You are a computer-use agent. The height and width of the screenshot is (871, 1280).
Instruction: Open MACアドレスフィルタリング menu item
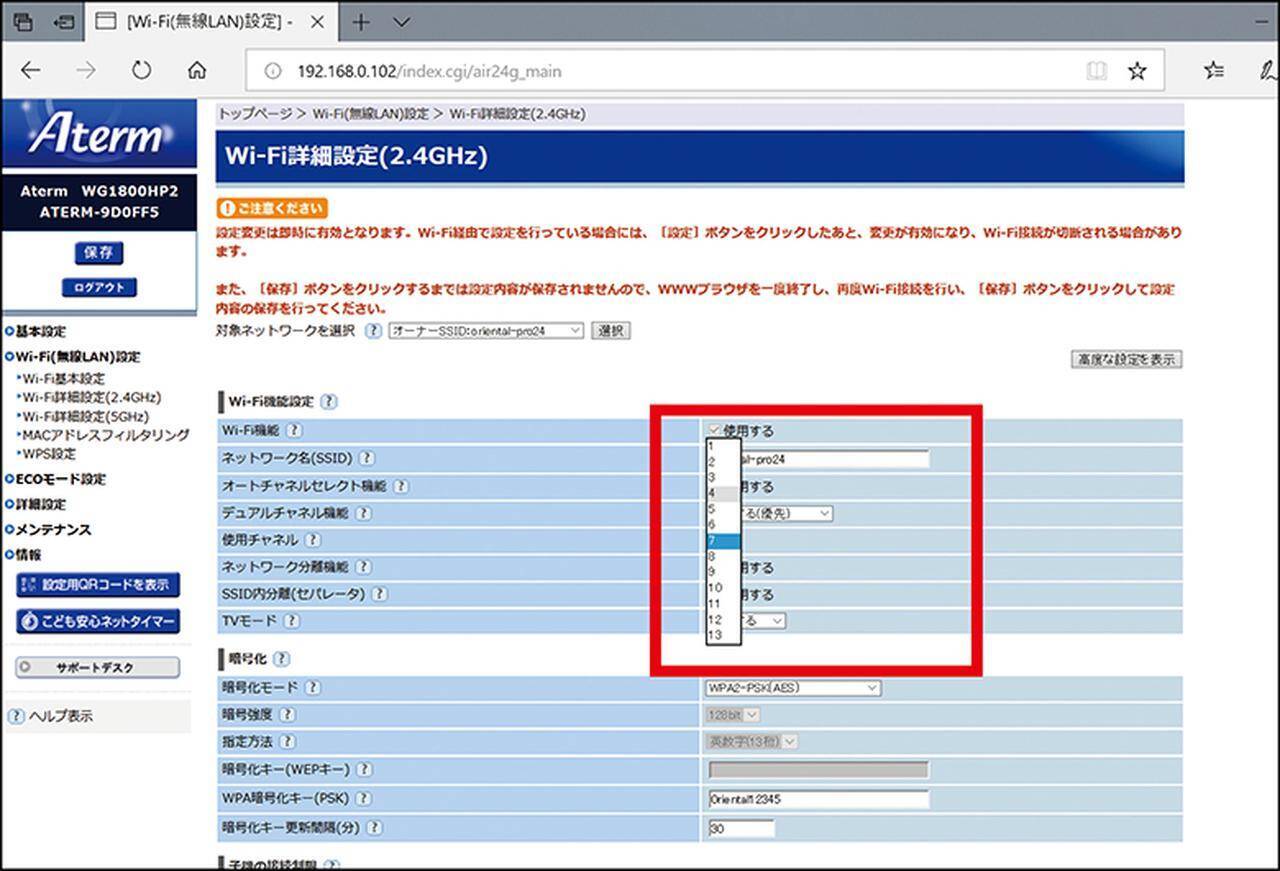pos(105,435)
